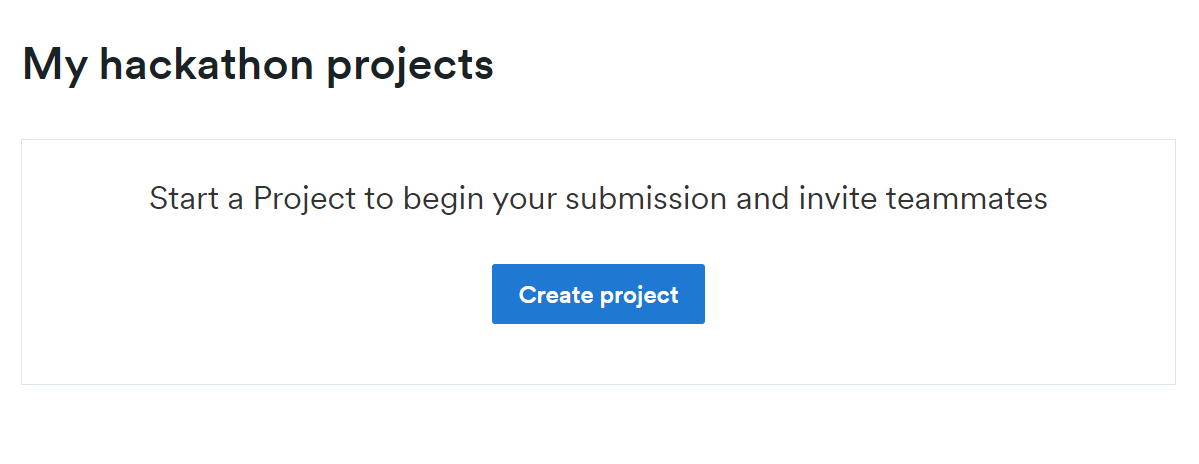The image size is (1199, 464).
Task: Click the word and in the prompt
Action: click(762, 197)
